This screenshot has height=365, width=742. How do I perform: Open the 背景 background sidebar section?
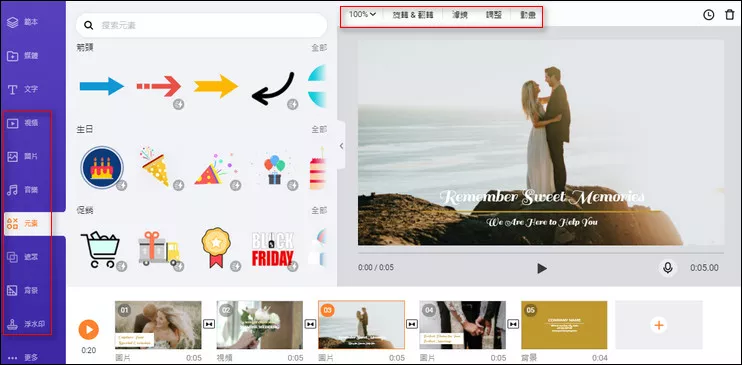click(x=23, y=291)
